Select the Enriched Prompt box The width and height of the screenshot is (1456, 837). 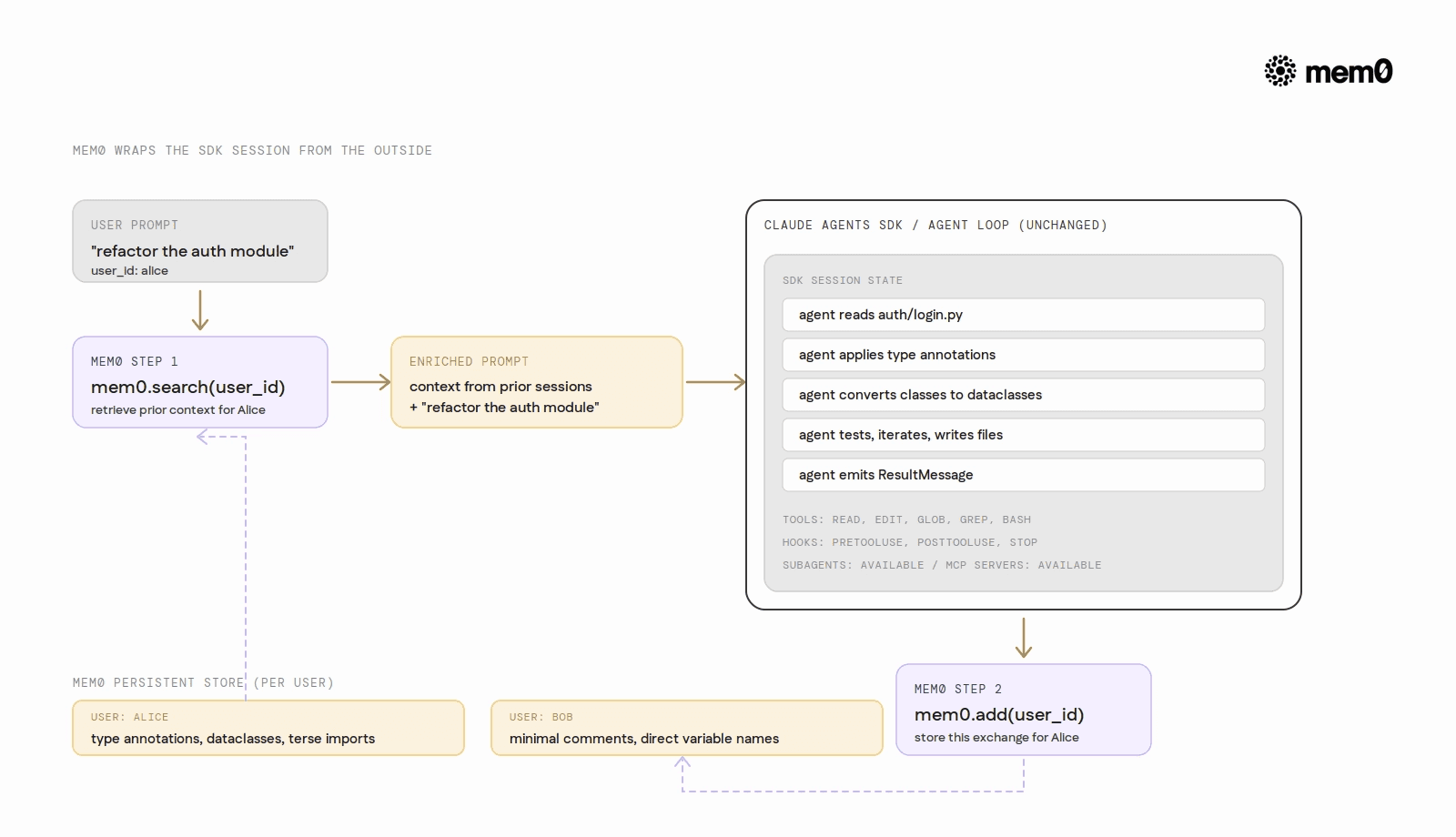537,382
